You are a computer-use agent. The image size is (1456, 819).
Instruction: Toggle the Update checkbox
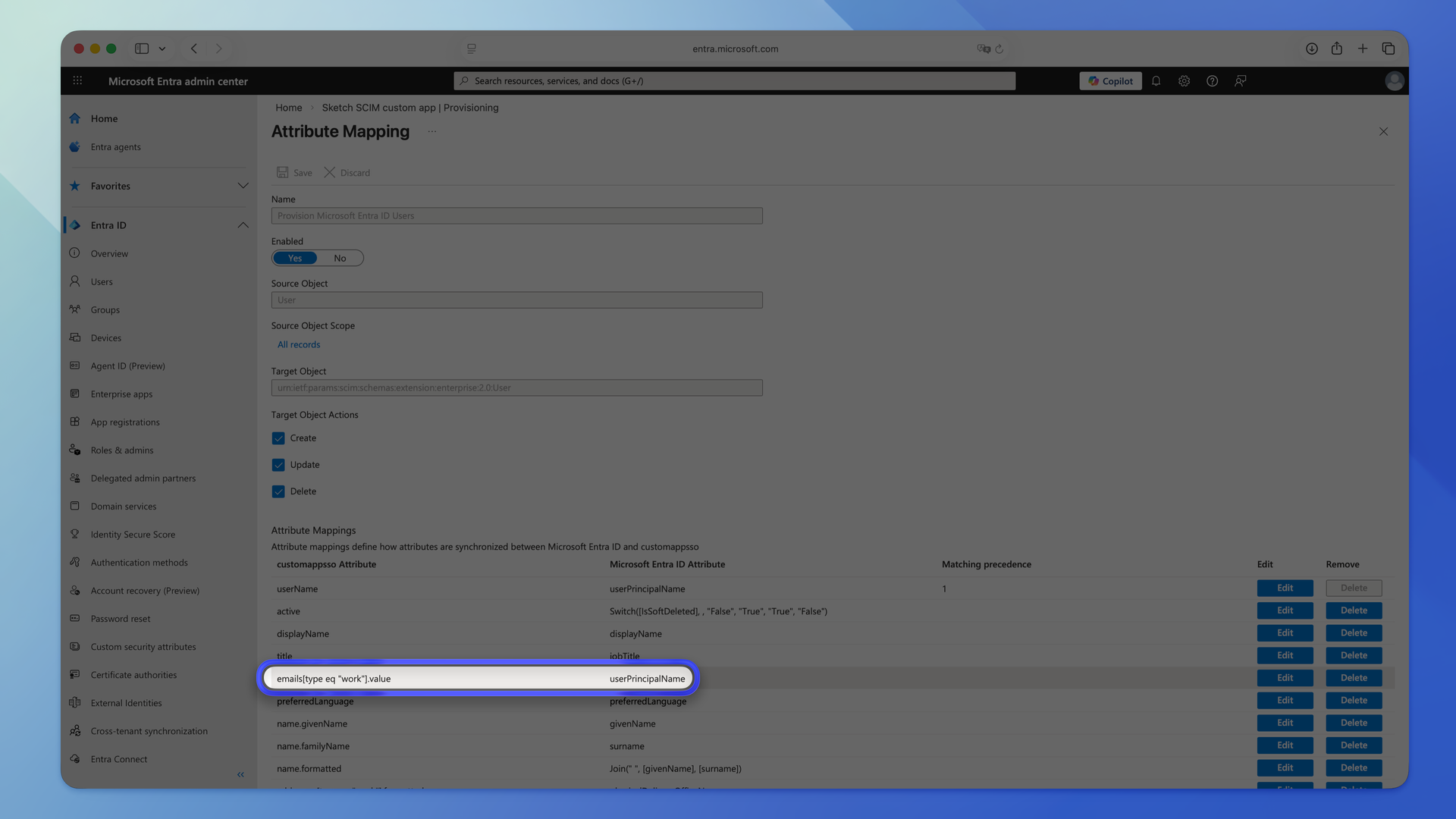(x=278, y=465)
